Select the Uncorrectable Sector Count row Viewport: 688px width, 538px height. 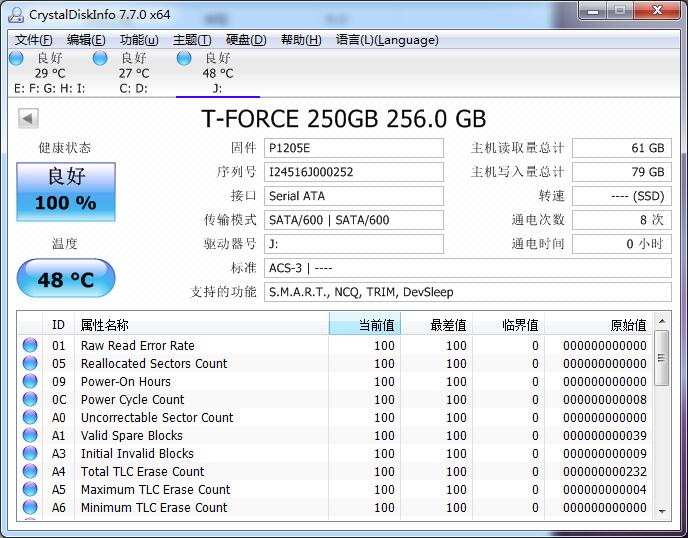coord(335,417)
